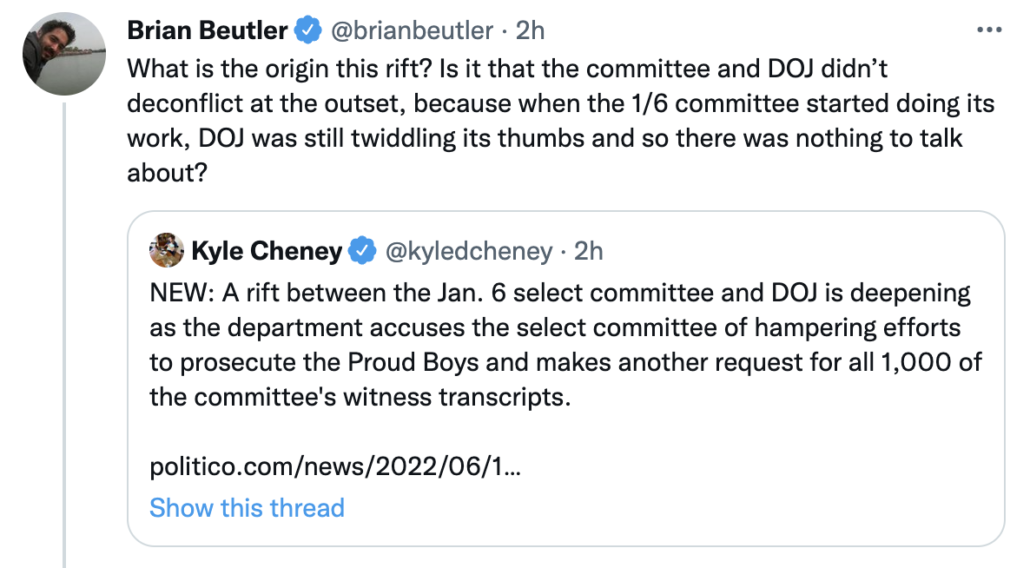Screen dimensions: 1030x568
Task: Open Brian Beutler's profile photo
Action: (x=65, y=53)
